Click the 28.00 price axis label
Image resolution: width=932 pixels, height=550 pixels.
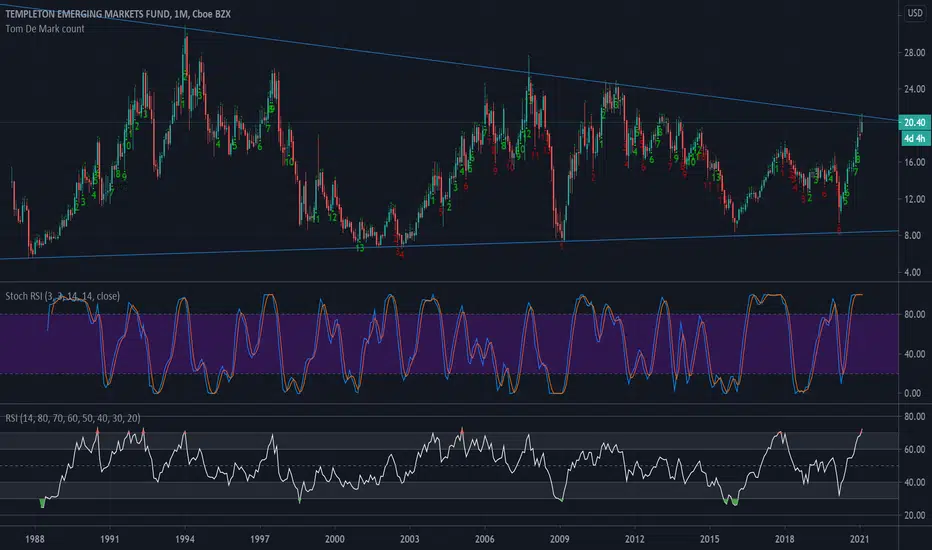point(914,53)
